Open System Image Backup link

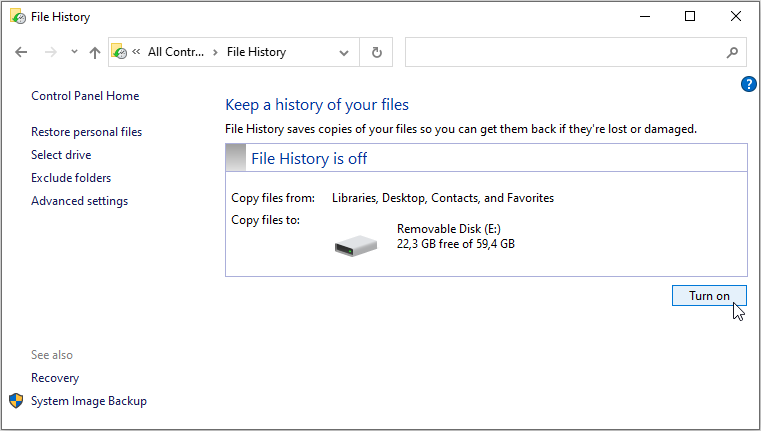click(x=89, y=401)
